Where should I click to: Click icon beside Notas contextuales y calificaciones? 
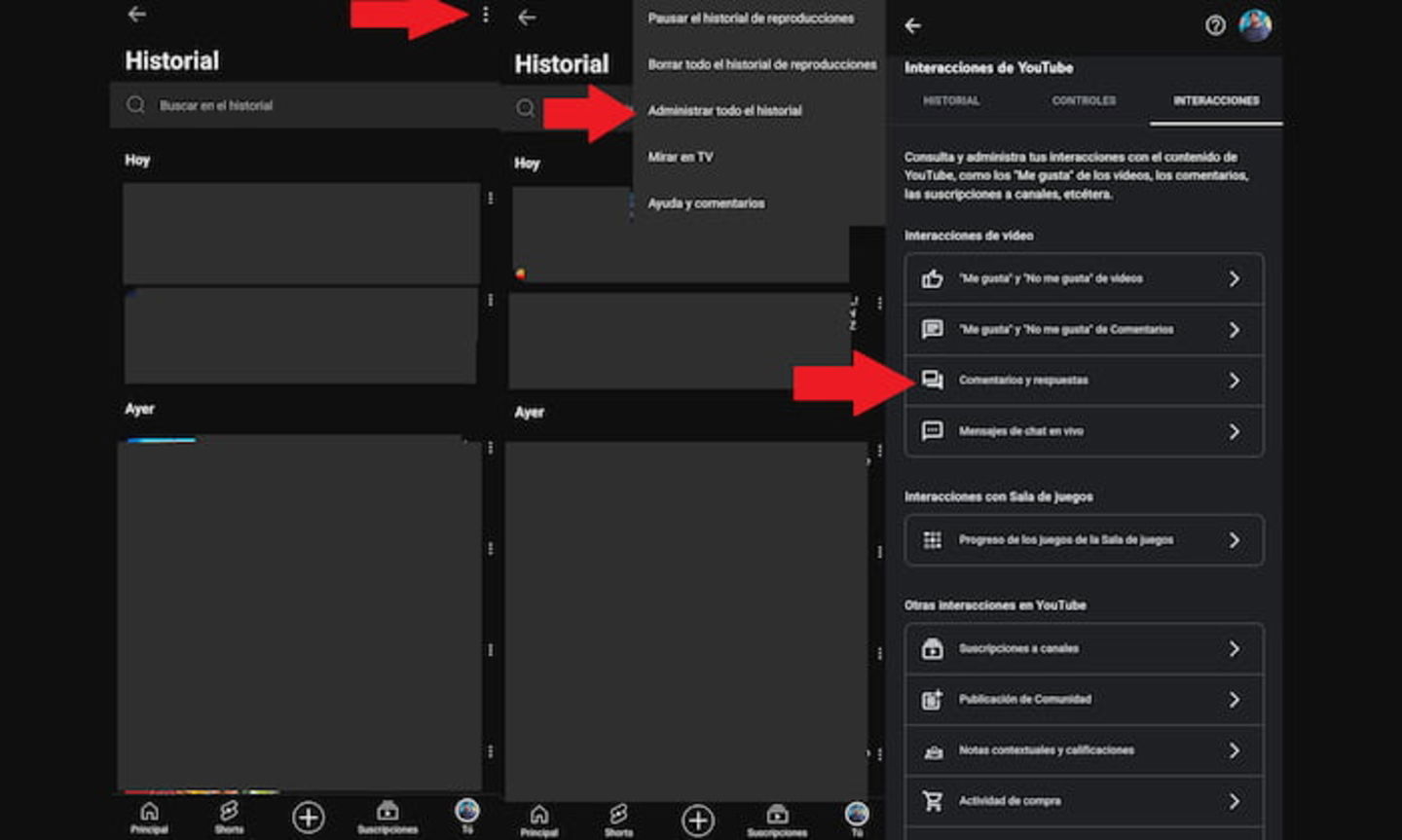click(x=932, y=750)
